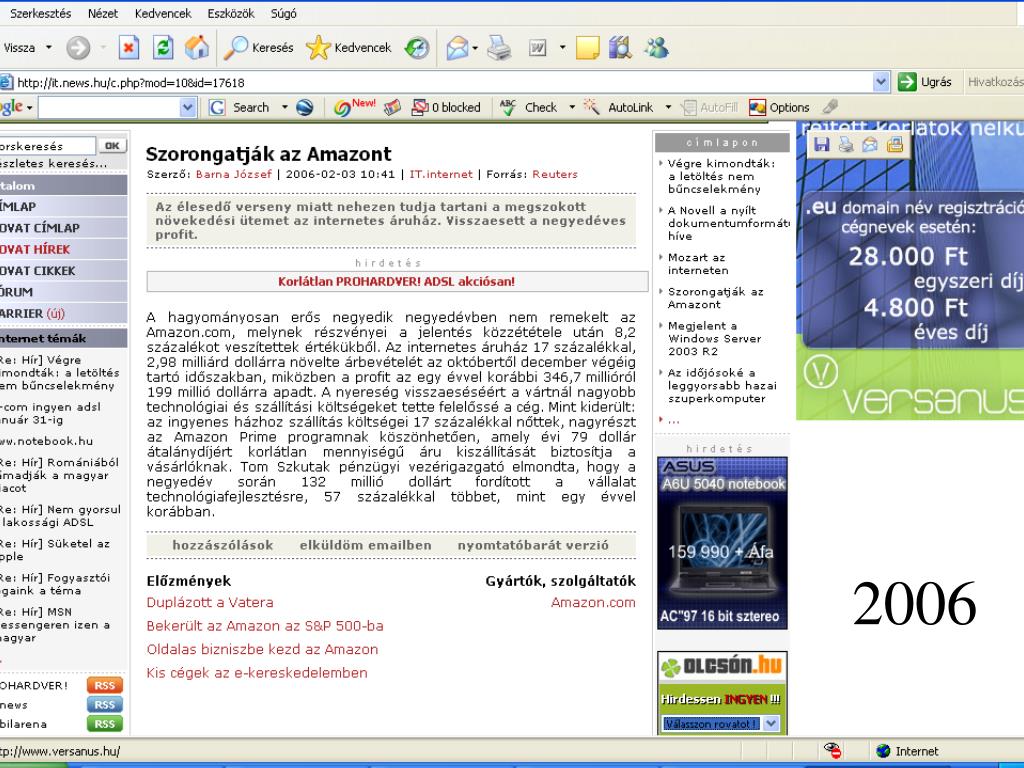Click the AutoLink toolbar button
The width and height of the screenshot is (1024, 768).
tap(619, 107)
